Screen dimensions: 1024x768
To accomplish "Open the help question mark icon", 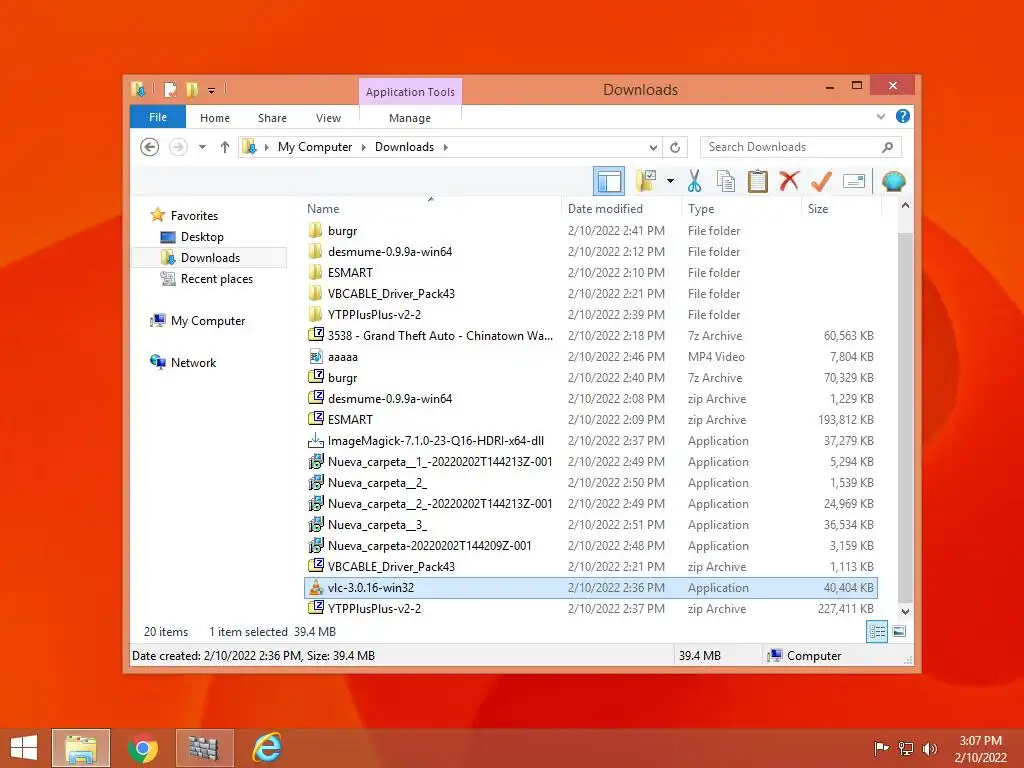I will 903,116.
